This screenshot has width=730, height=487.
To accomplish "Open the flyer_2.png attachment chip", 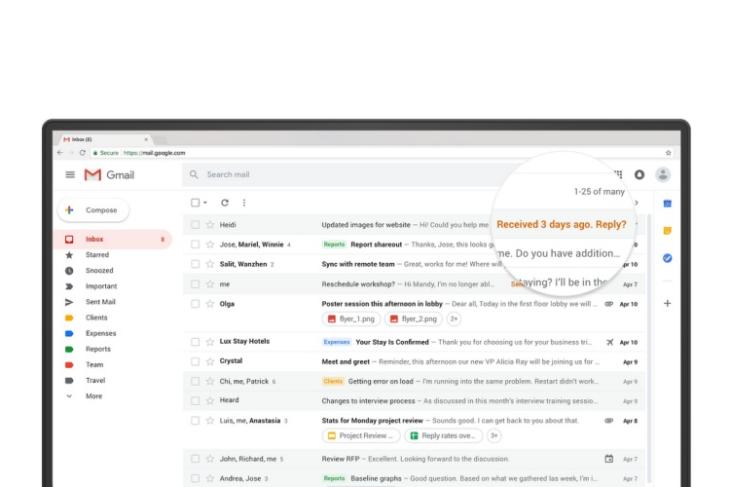I will click(x=413, y=319).
